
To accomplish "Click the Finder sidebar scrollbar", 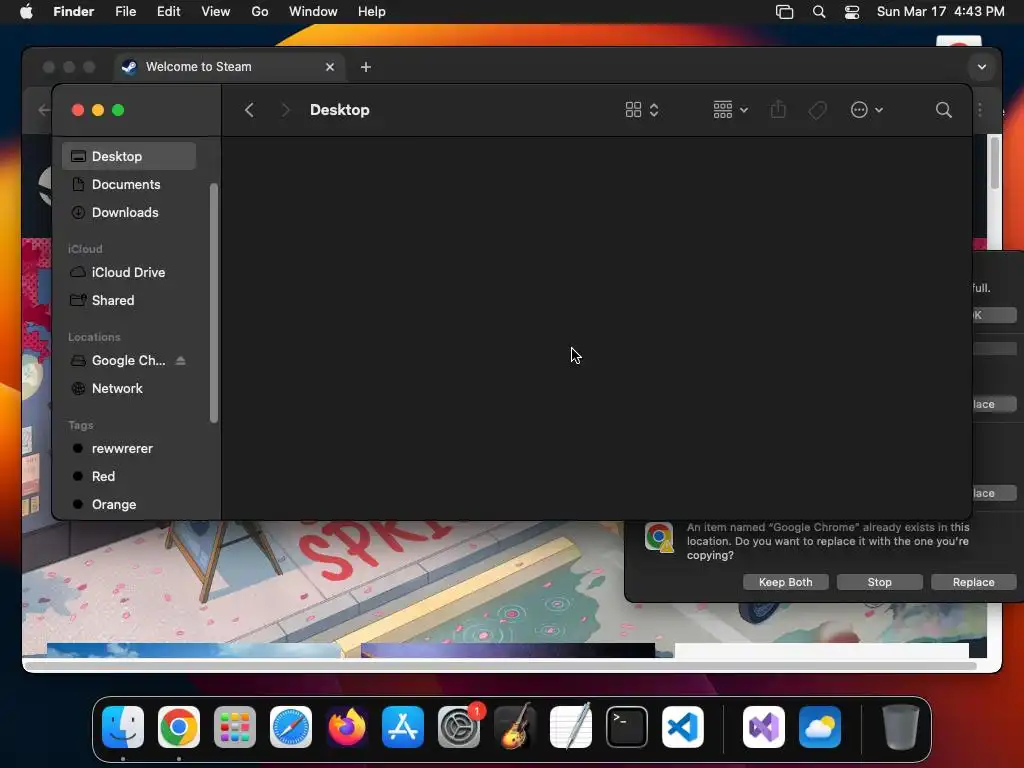I will tap(213, 302).
